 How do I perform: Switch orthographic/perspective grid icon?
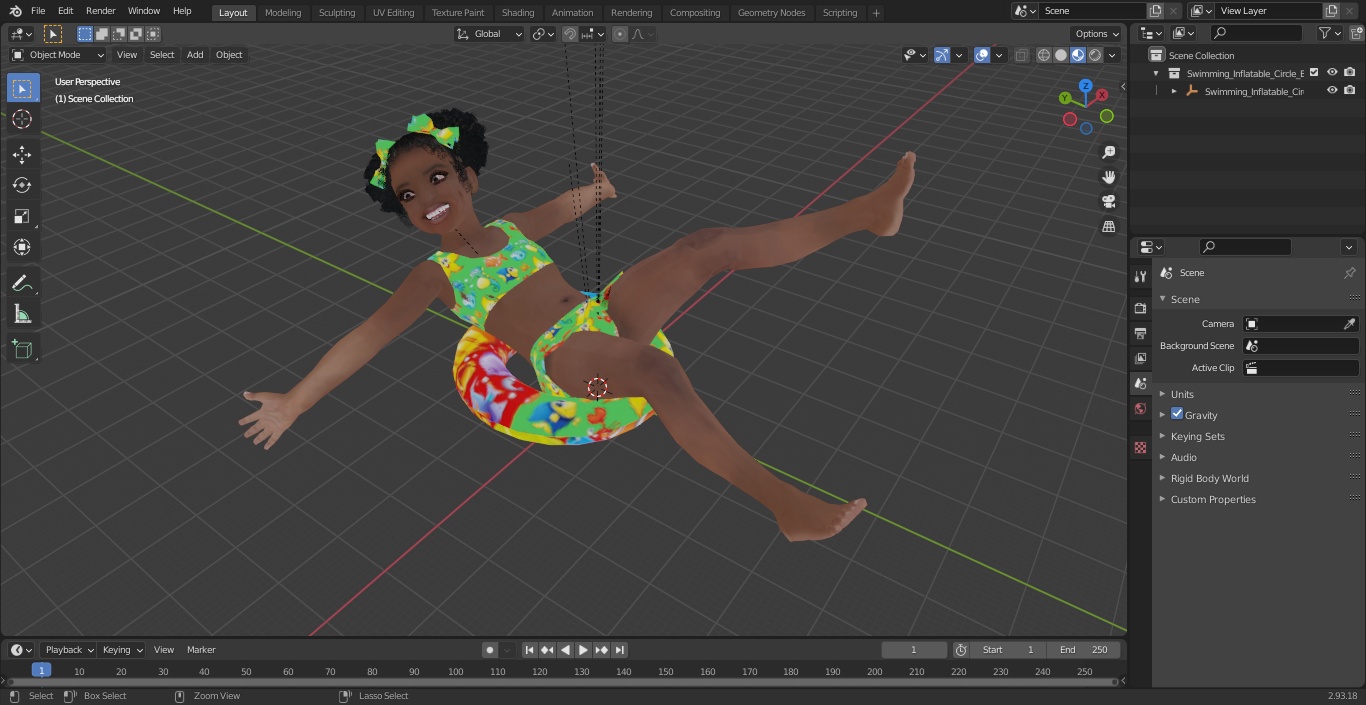point(1108,226)
